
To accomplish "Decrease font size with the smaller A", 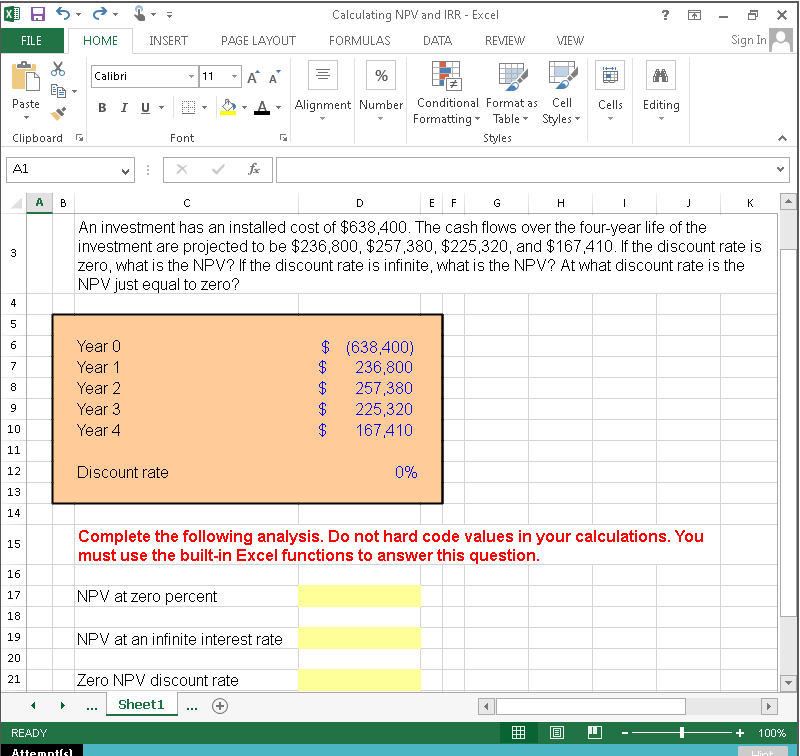I will [x=274, y=78].
